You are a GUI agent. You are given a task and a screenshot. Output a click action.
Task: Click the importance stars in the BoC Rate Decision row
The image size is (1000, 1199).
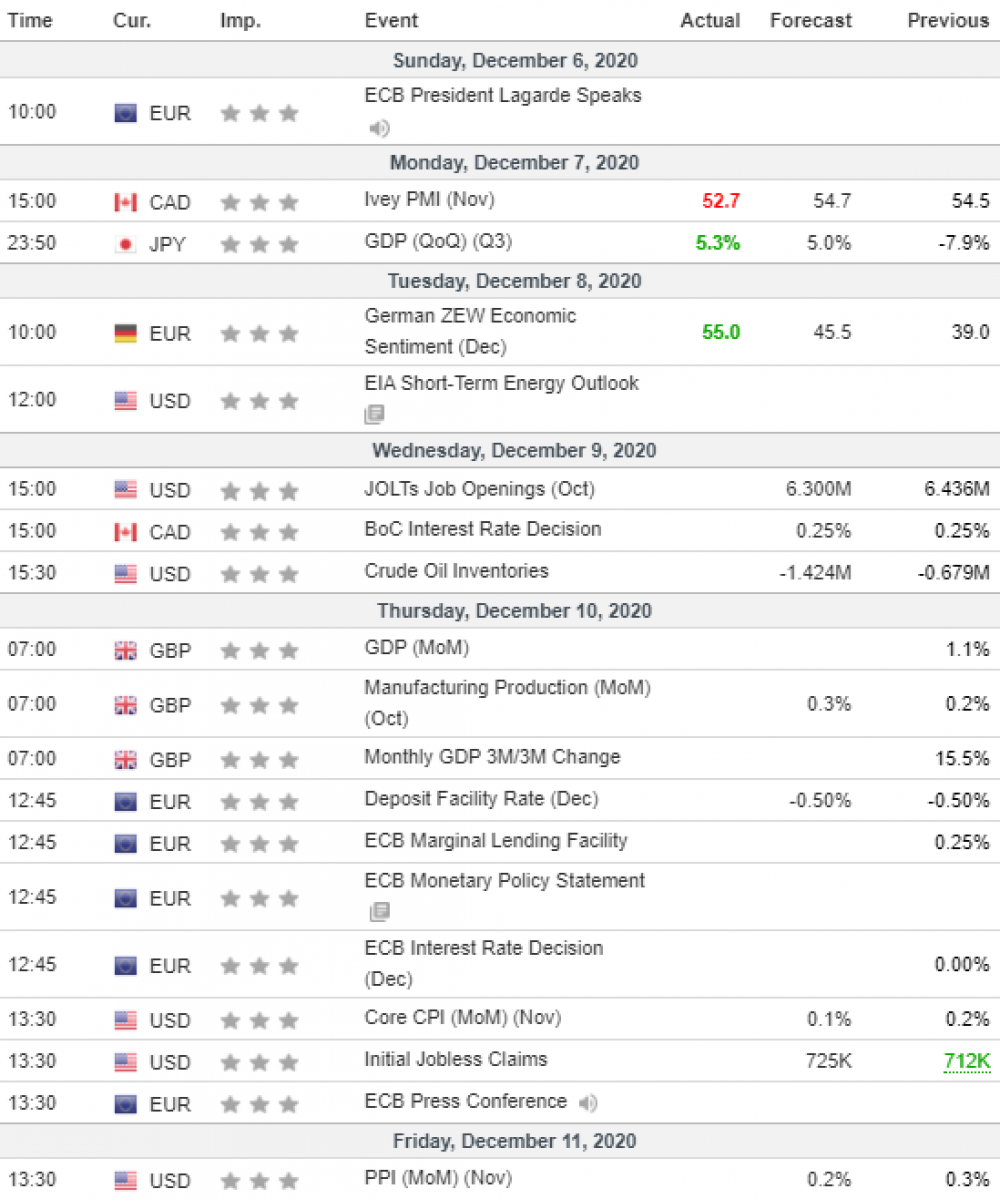pos(259,532)
